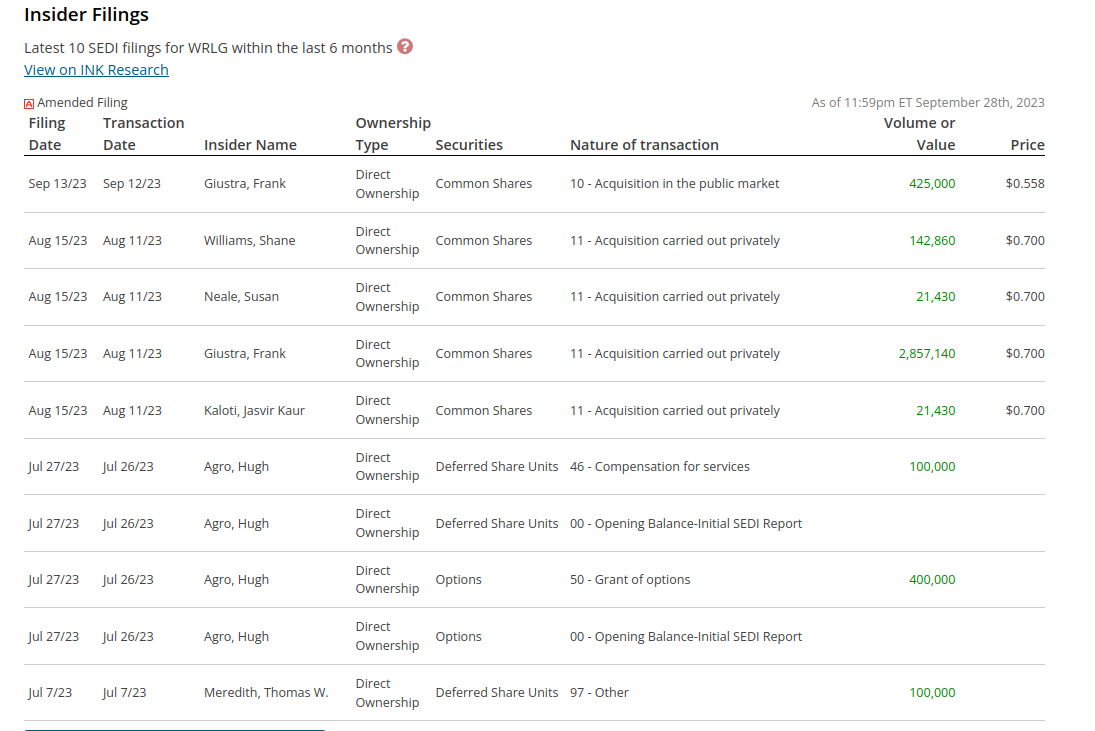The width and height of the screenshot is (1095, 731).
Task: Click the Filing Date column header
Action: (x=46, y=134)
